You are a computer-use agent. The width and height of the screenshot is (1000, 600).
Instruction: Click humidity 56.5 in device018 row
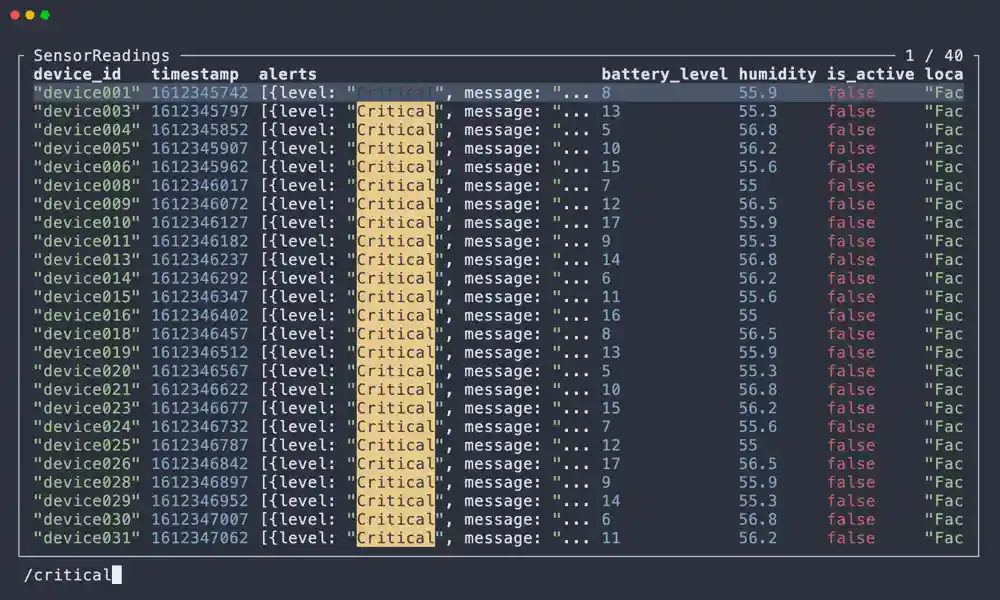pyautogui.click(x=758, y=333)
